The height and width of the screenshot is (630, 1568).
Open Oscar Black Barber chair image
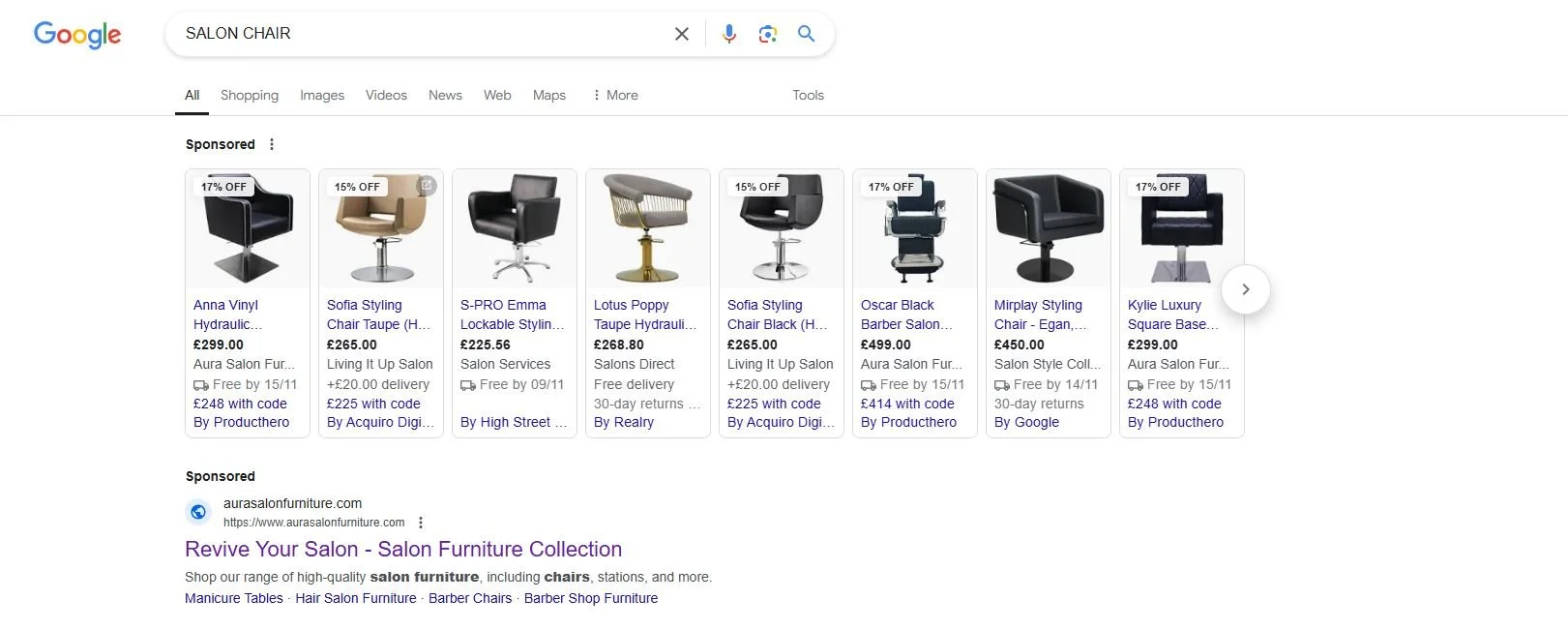tap(915, 228)
